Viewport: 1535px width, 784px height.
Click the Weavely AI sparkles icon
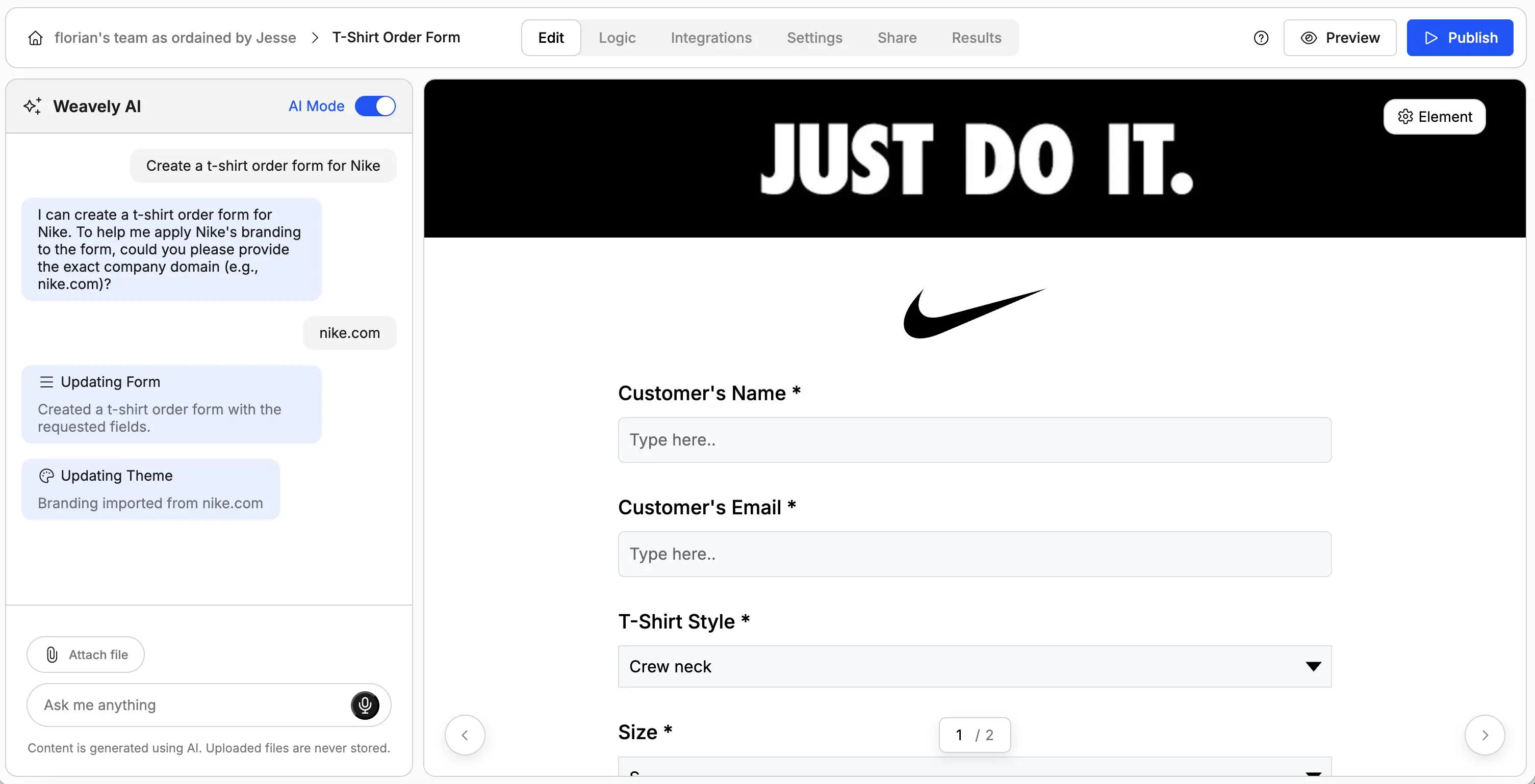(x=33, y=106)
